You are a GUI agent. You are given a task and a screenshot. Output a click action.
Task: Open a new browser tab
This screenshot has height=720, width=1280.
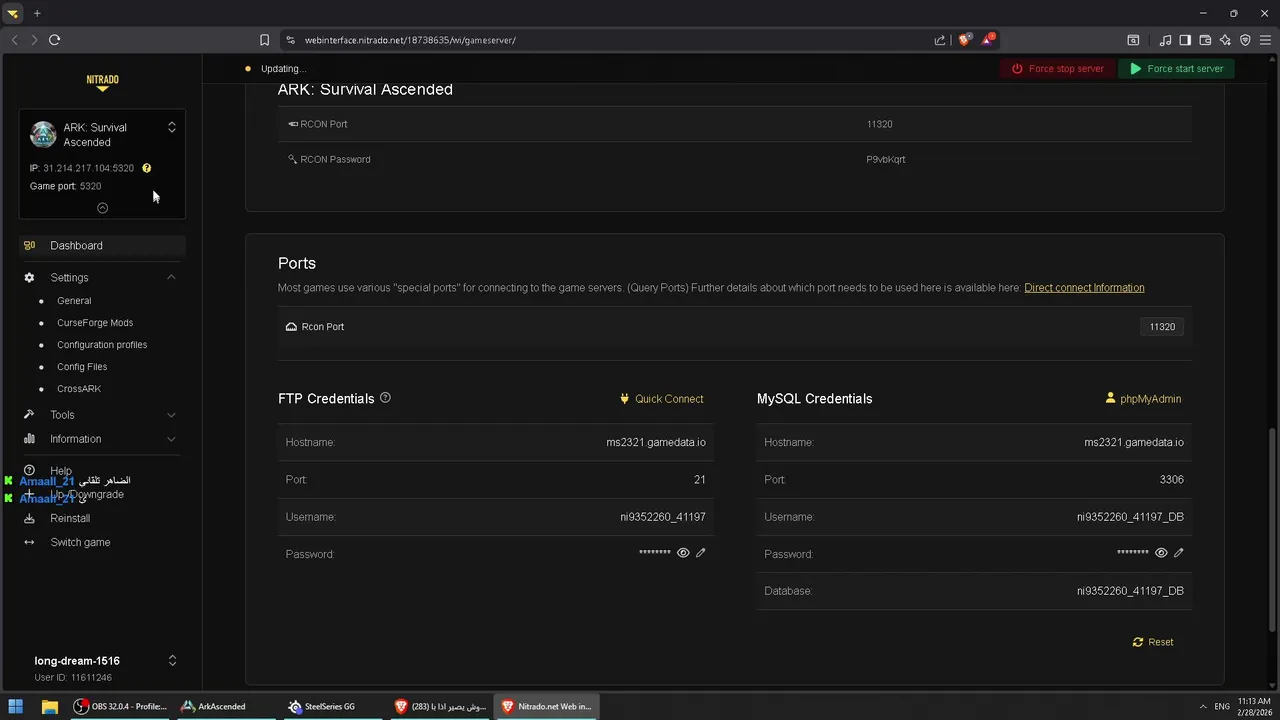click(x=37, y=13)
